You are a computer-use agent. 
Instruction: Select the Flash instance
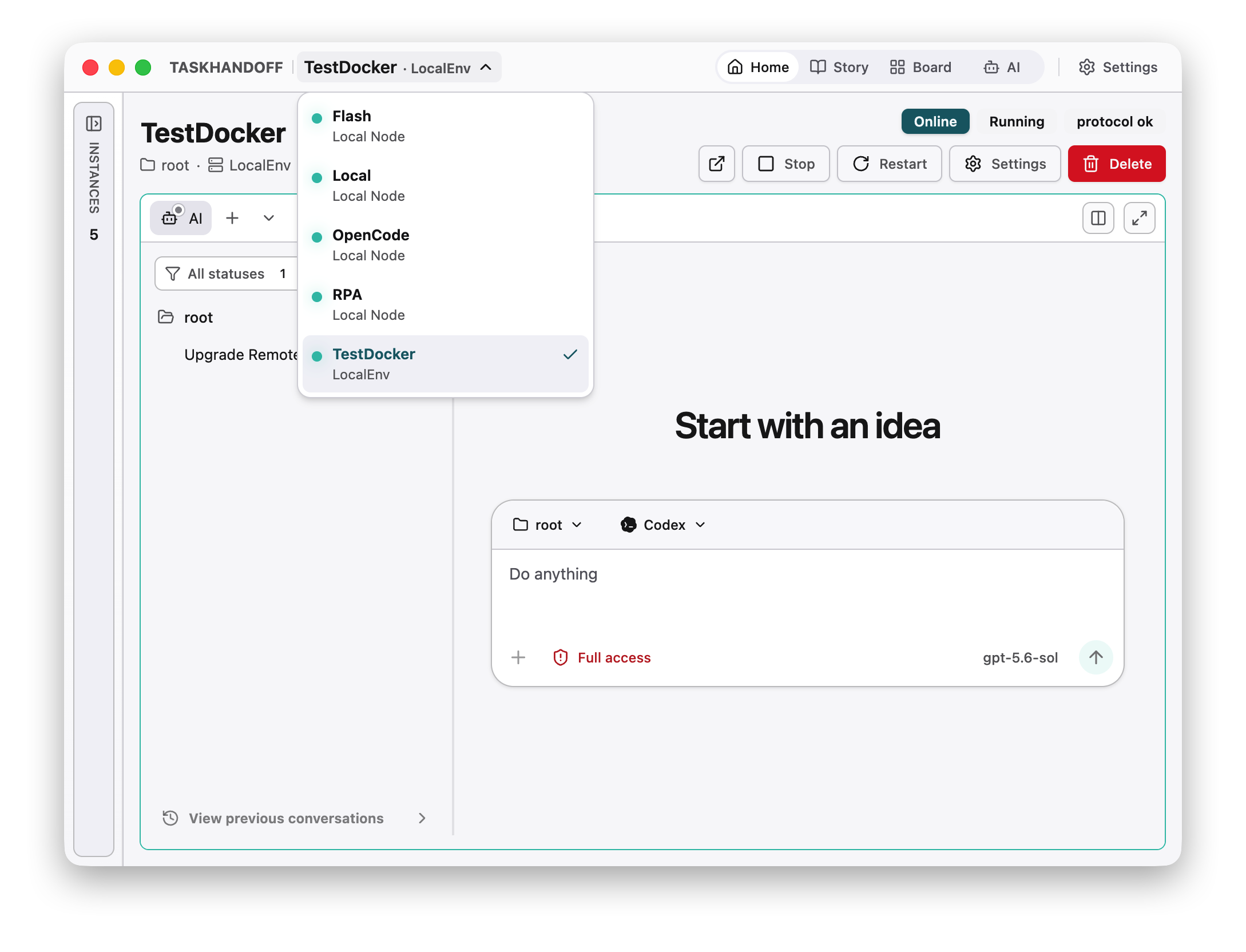pos(446,126)
